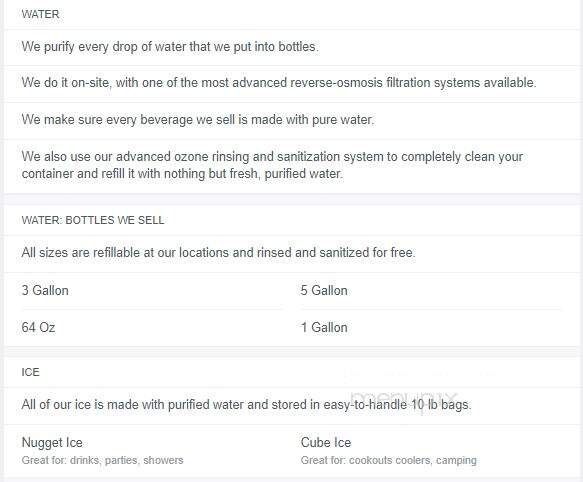583x482 pixels.
Task: Click the menupix watermark logo
Action: (403, 399)
